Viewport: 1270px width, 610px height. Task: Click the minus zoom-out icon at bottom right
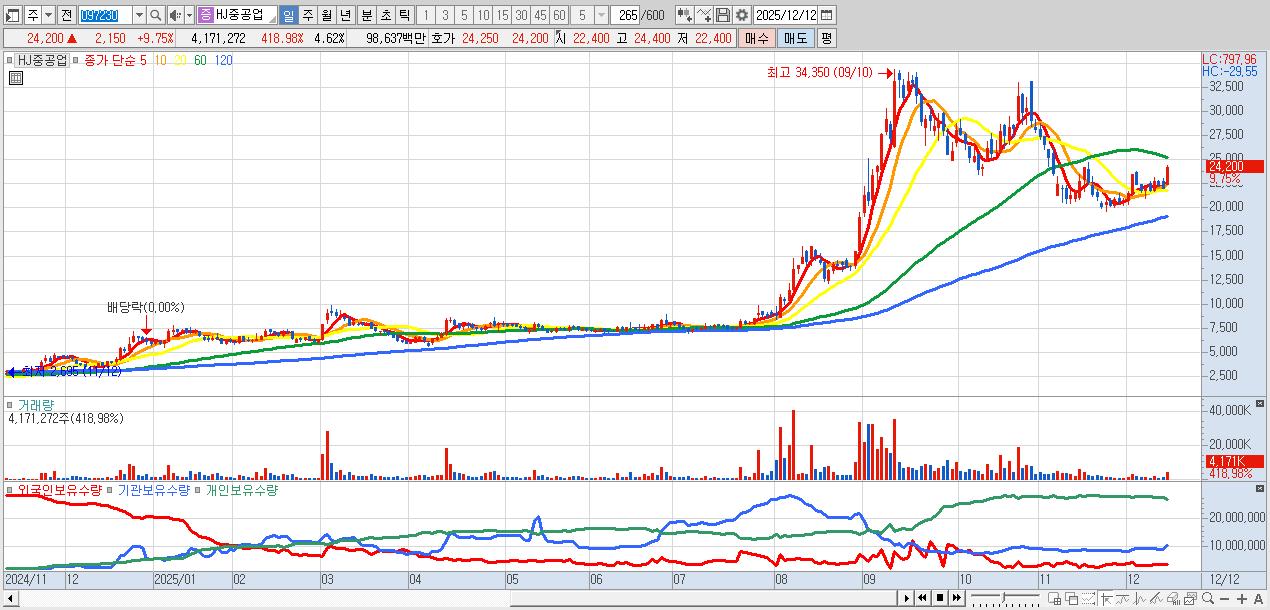coord(1224,598)
